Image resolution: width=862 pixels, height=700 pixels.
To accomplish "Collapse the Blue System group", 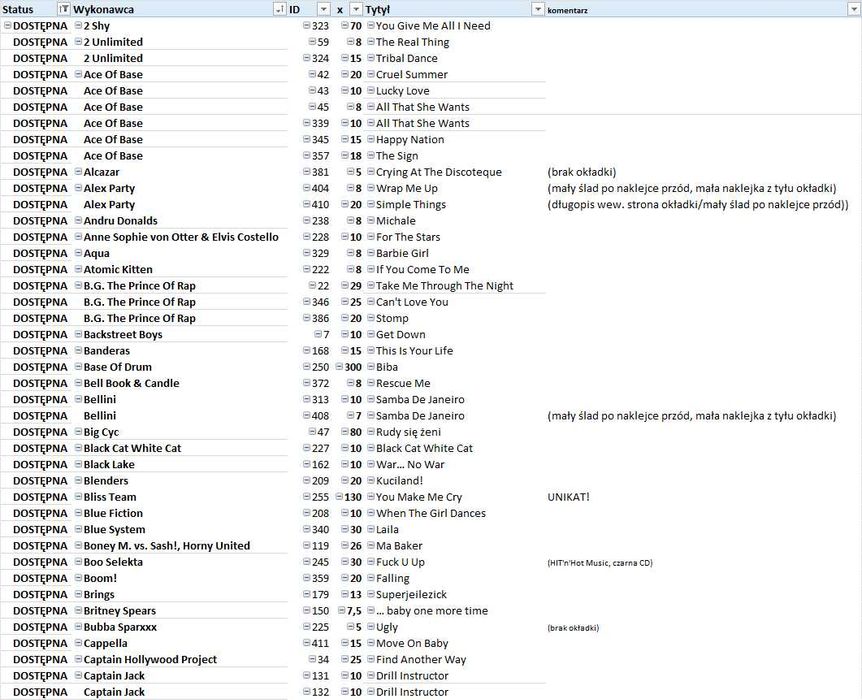I will click(x=78, y=529).
